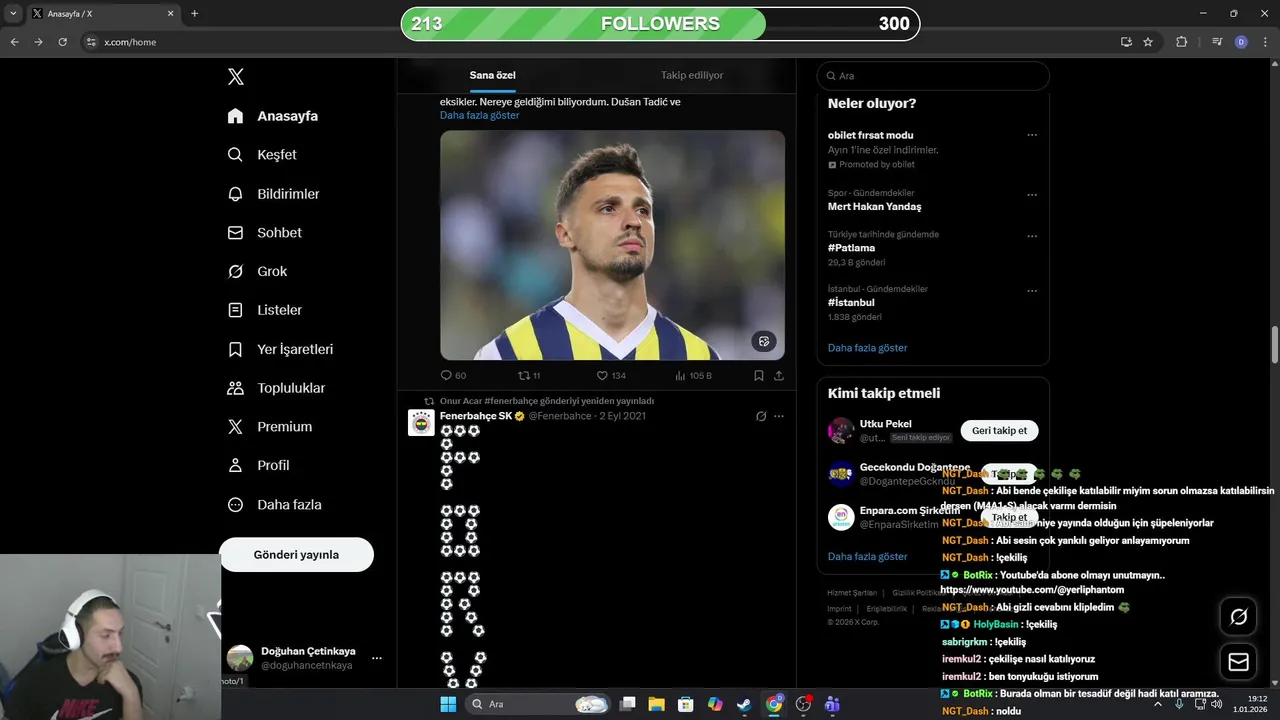Reload the x.com page

[63, 42]
